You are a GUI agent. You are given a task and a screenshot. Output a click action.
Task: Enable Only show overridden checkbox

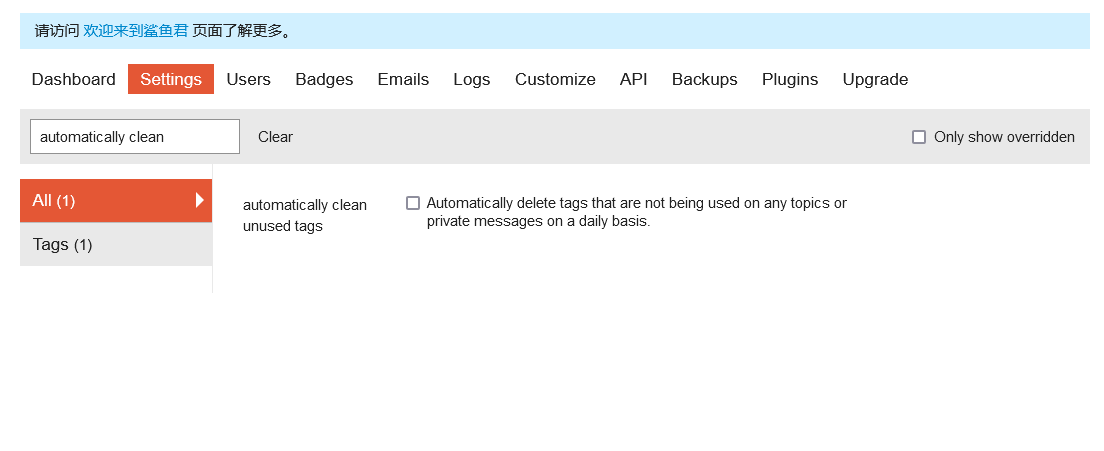click(x=919, y=137)
